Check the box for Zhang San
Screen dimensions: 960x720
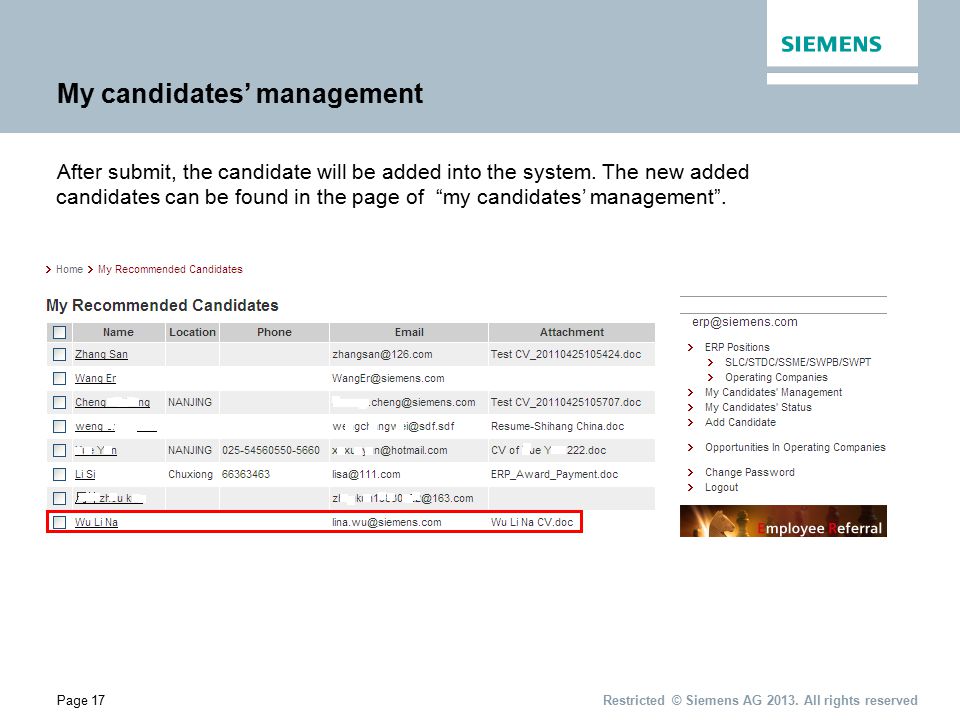pos(59,354)
